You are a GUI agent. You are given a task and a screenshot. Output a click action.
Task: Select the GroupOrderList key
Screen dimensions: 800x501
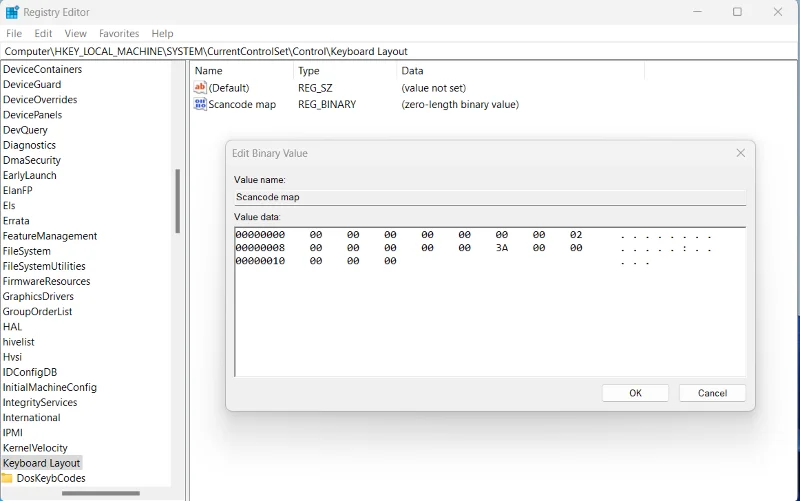pos(37,312)
